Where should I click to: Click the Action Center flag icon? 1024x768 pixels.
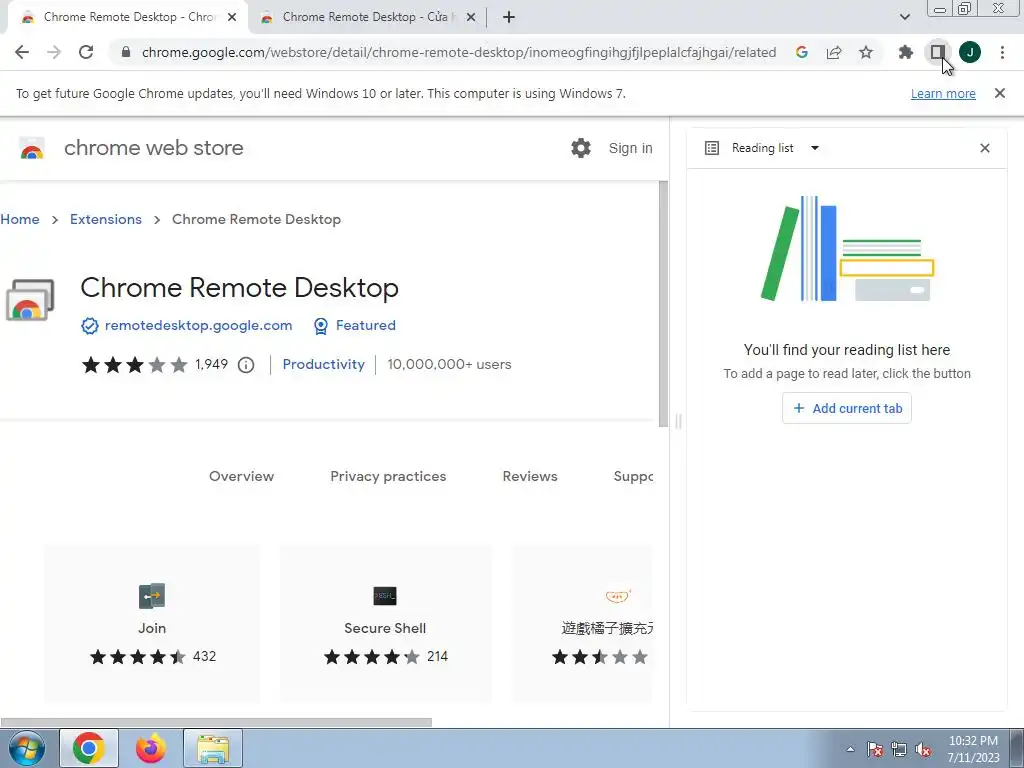pos(875,749)
